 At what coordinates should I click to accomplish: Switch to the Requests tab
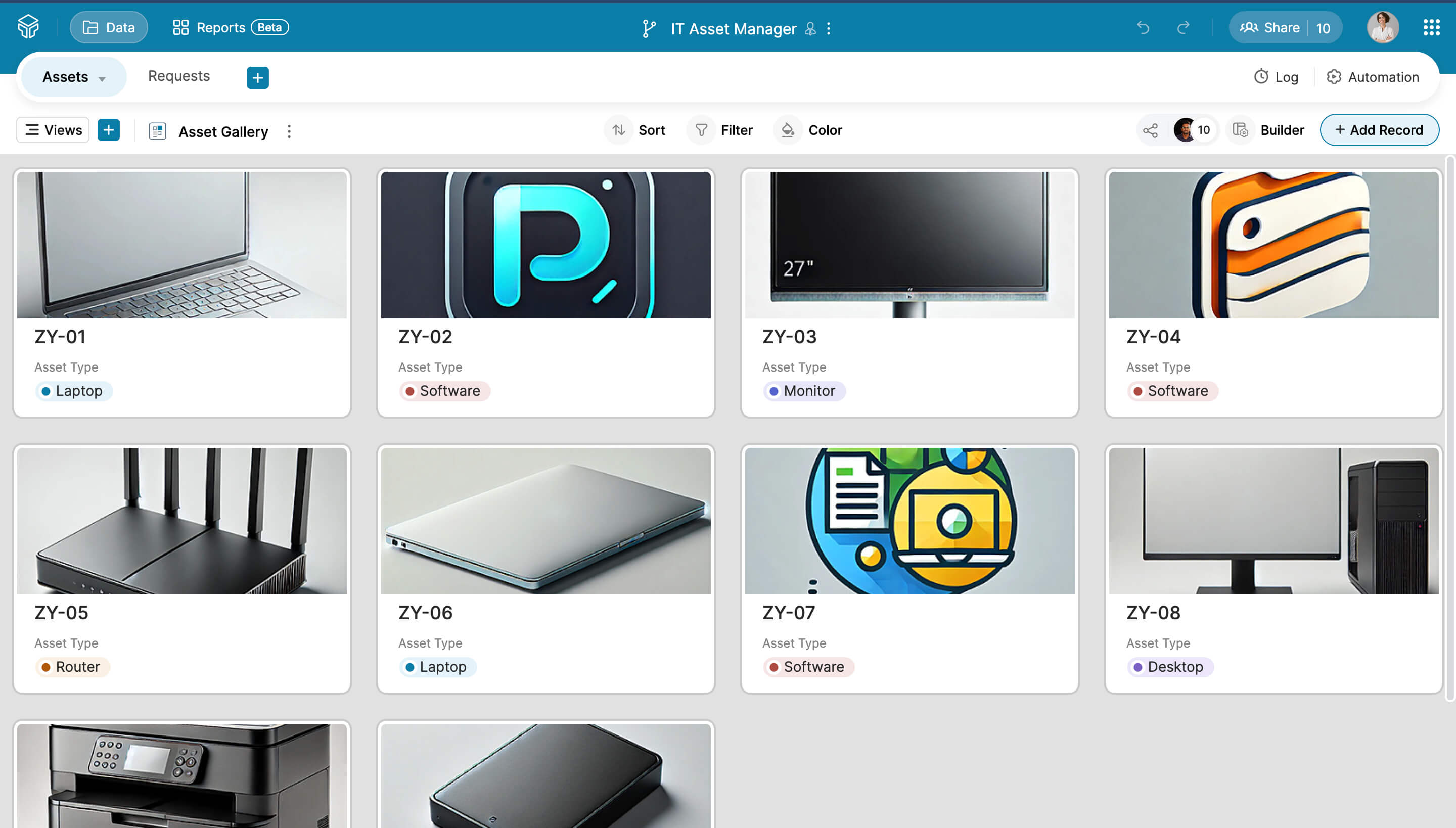point(178,76)
